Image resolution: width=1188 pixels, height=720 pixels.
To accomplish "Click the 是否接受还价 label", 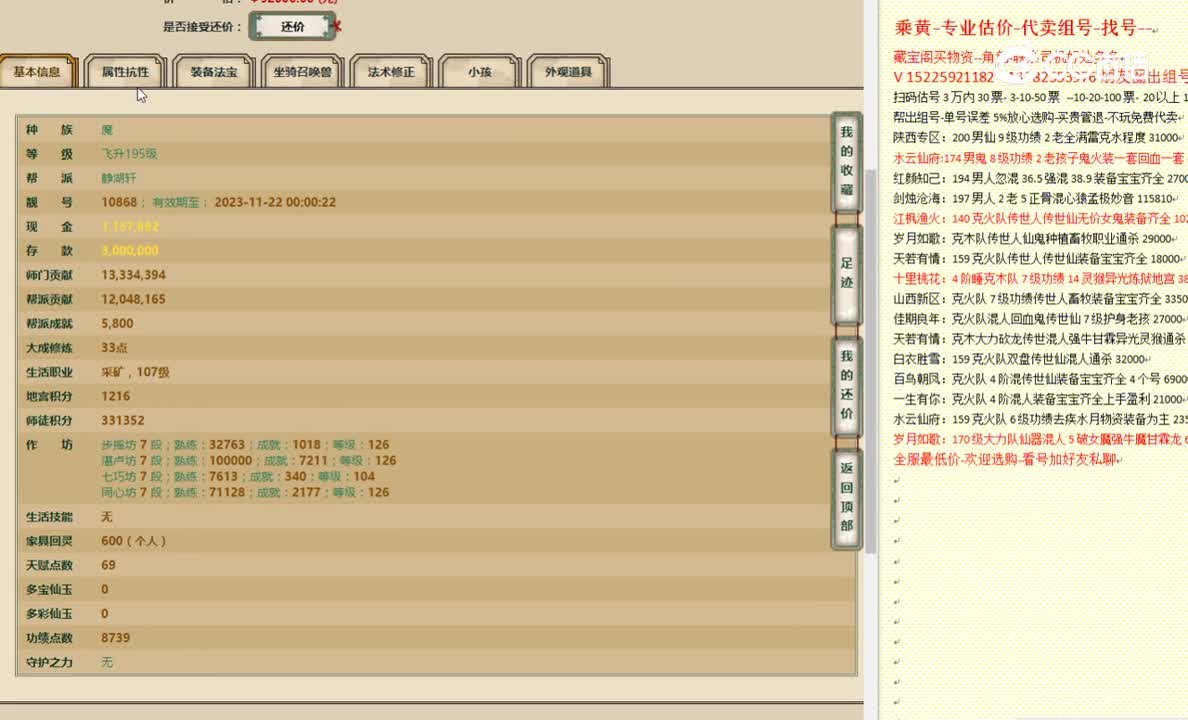I will (x=202, y=27).
